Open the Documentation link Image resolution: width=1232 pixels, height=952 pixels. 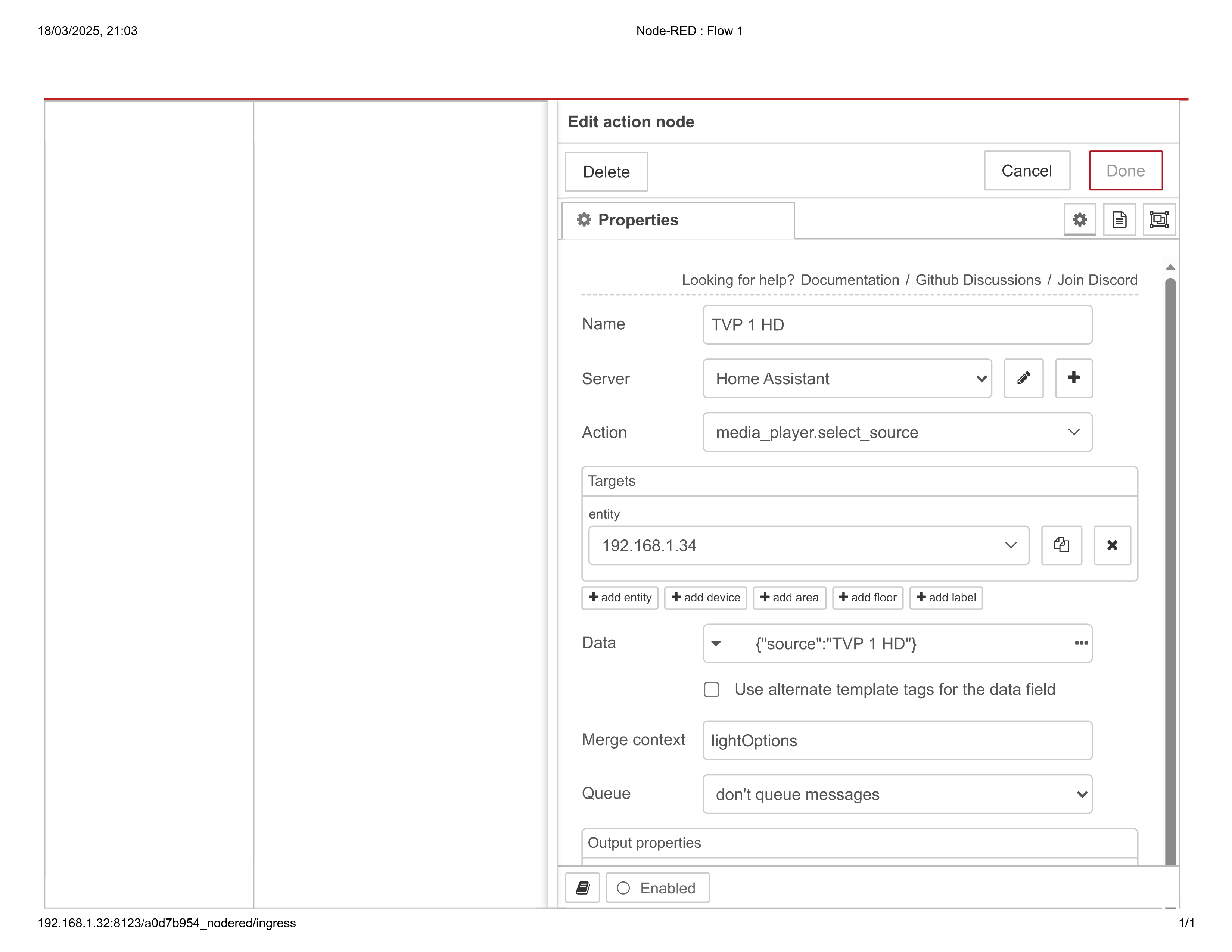tap(850, 280)
